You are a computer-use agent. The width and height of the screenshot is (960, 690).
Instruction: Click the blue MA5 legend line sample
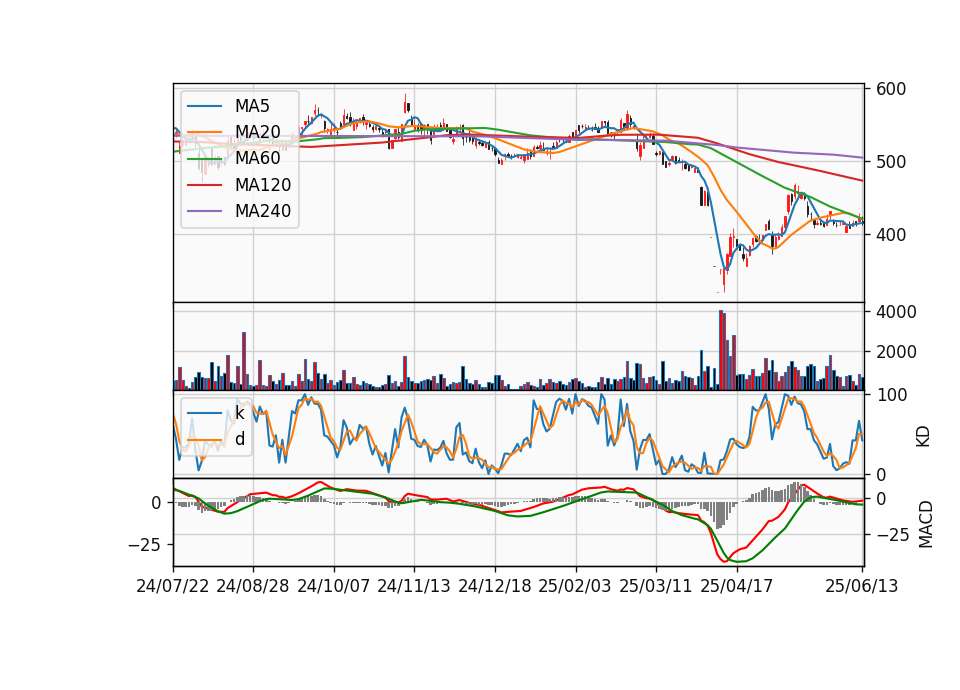coord(204,106)
